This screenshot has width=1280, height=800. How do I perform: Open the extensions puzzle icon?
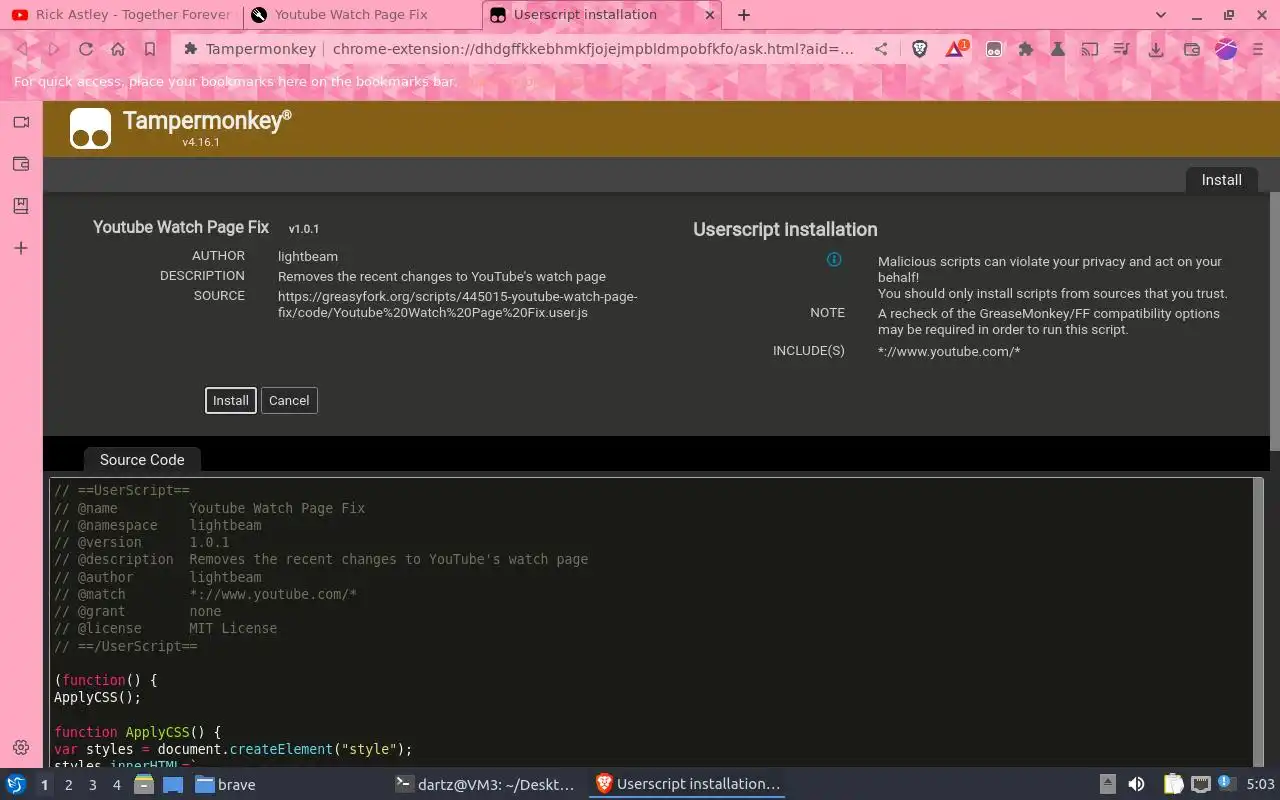[x=1026, y=49]
